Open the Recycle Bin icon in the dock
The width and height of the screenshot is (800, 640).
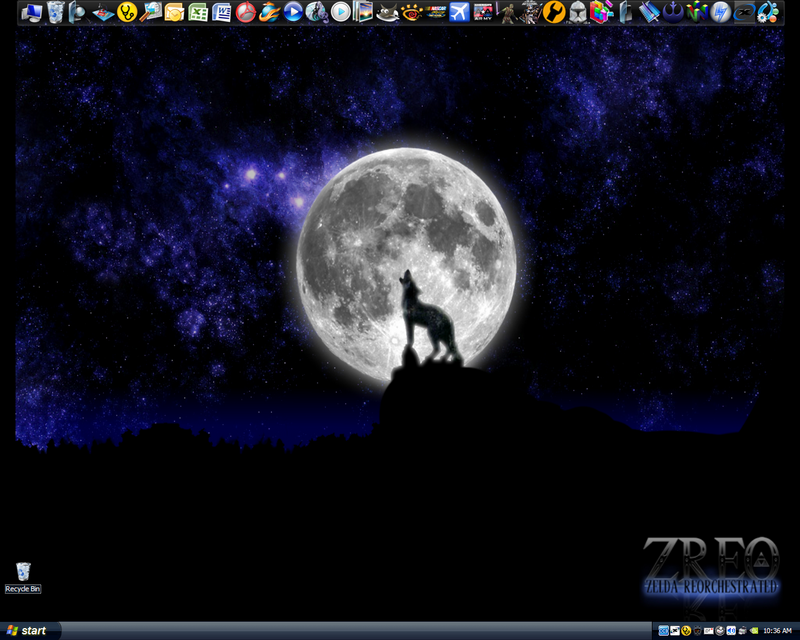pyautogui.click(x=56, y=12)
